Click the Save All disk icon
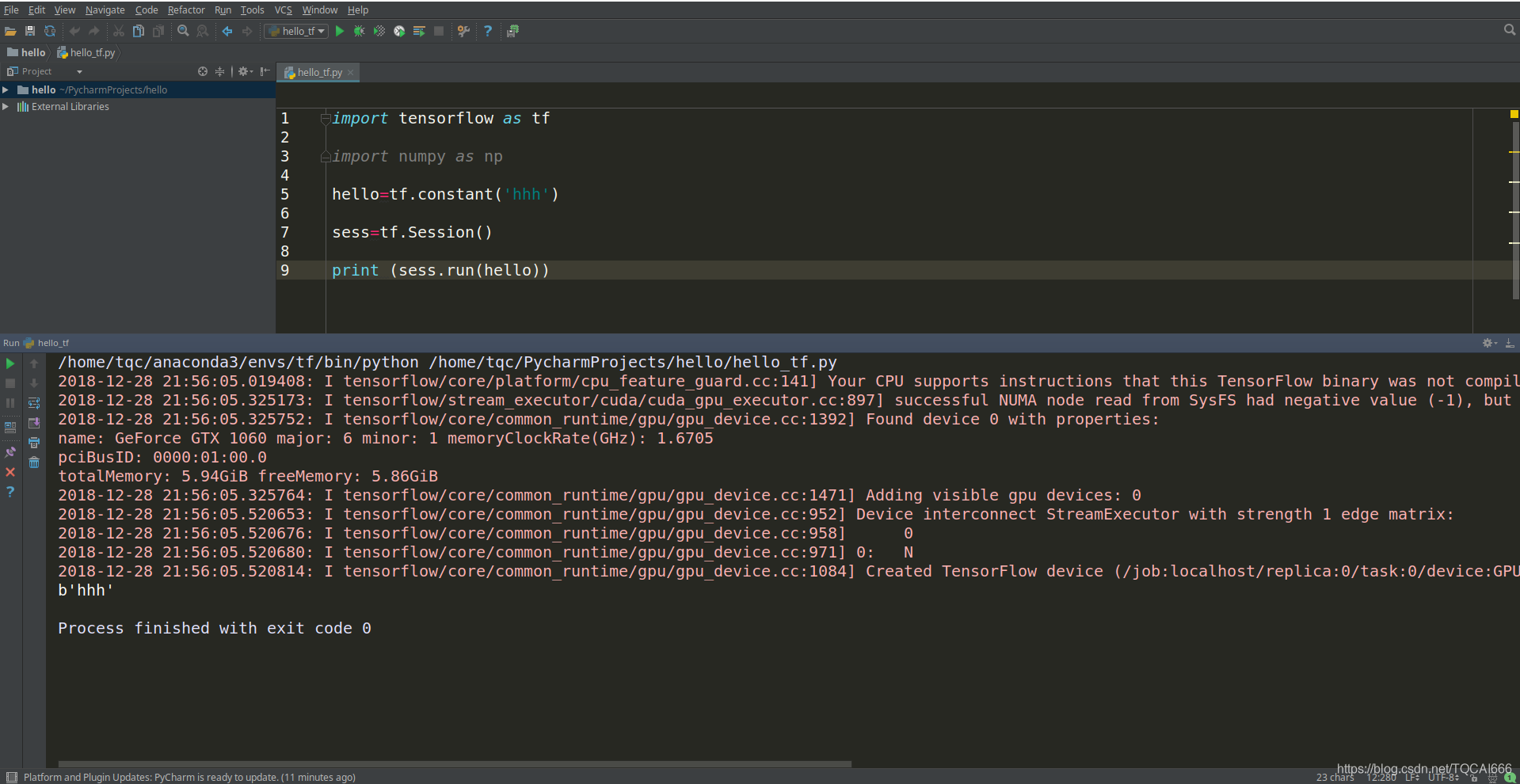Screen dimensions: 1520x784 [x=30, y=31]
